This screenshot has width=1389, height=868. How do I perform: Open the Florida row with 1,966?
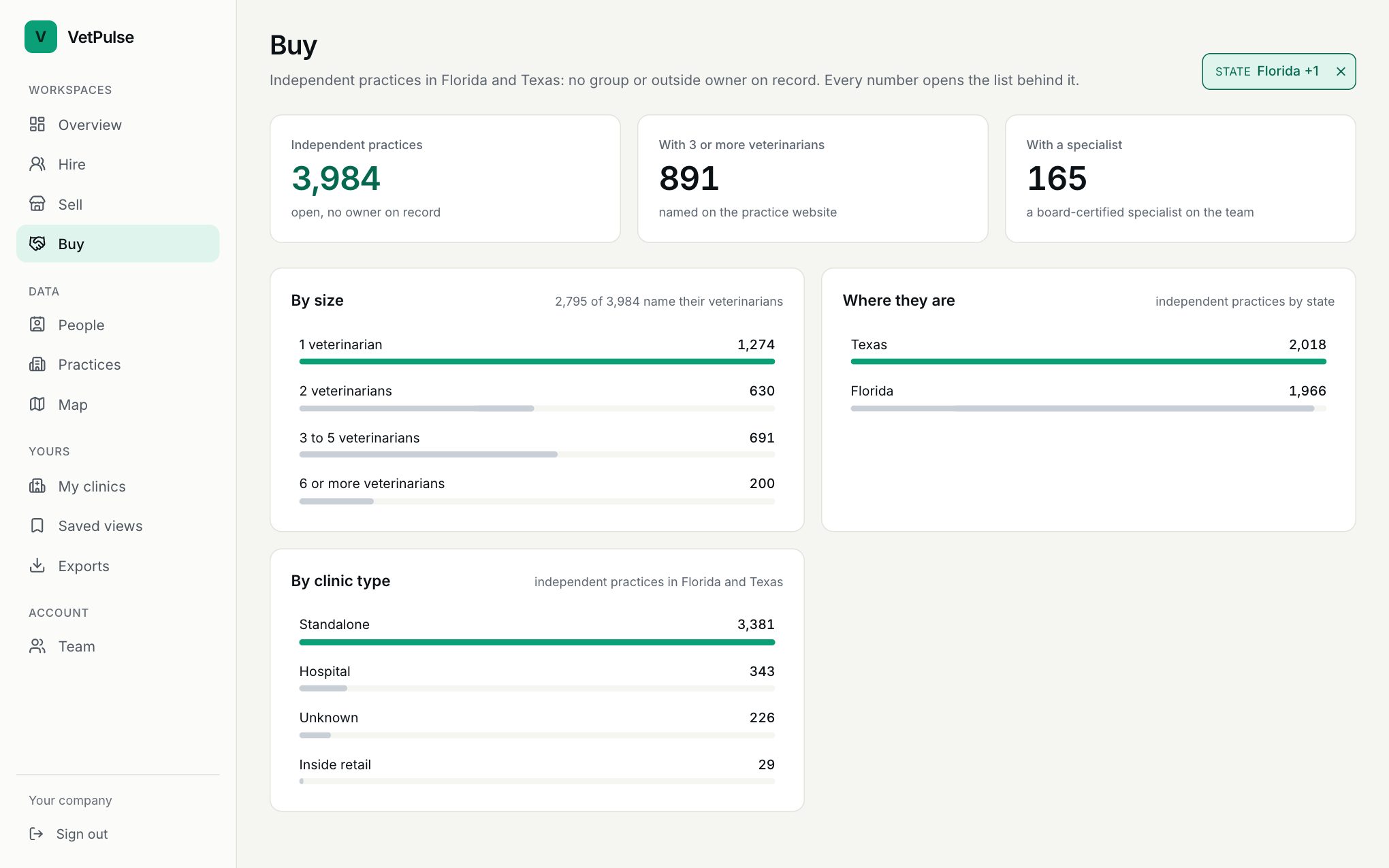click(x=1088, y=398)
